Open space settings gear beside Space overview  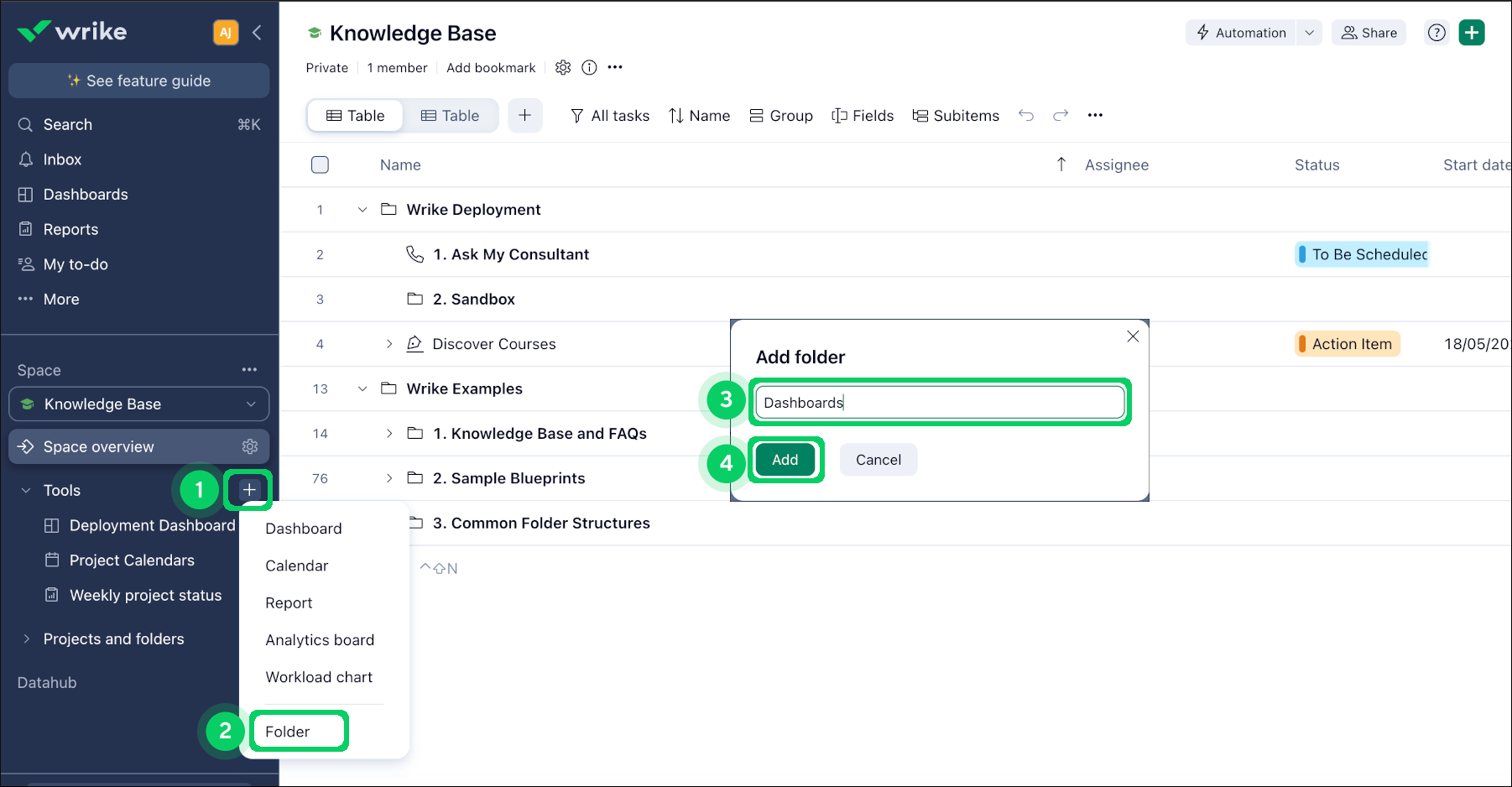250,446
